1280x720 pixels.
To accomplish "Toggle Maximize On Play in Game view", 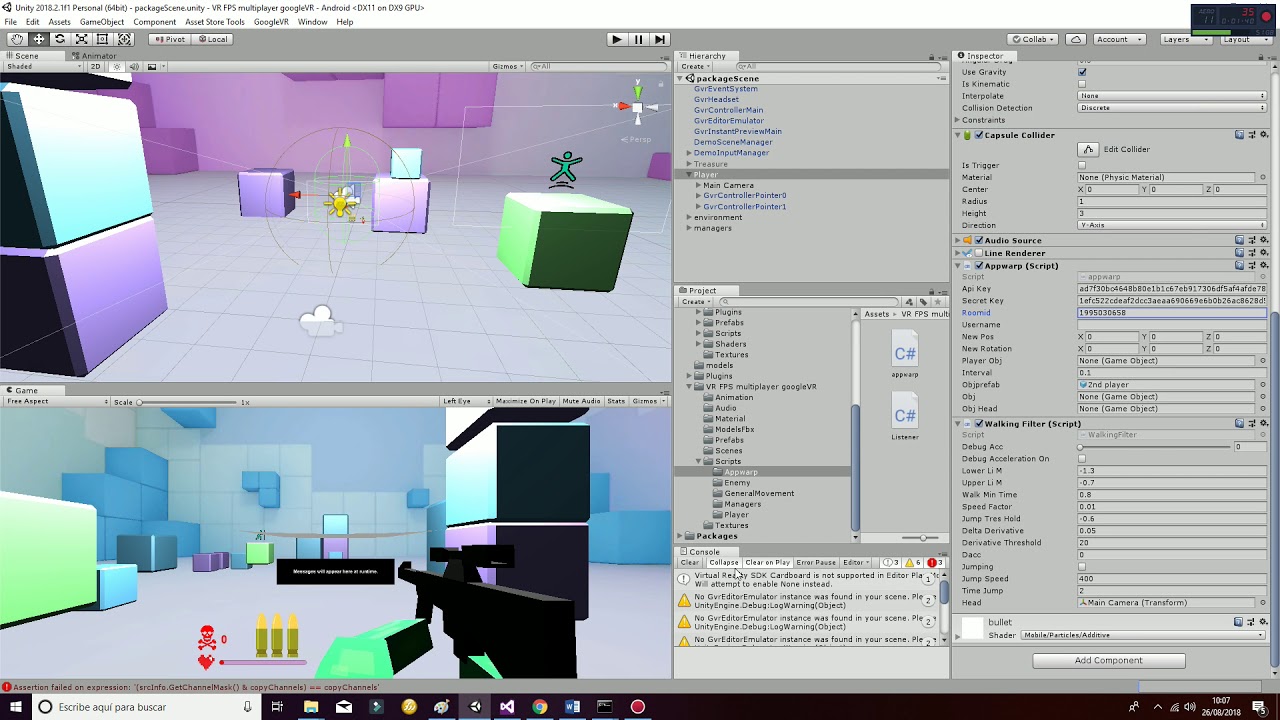I will point(525,402).
